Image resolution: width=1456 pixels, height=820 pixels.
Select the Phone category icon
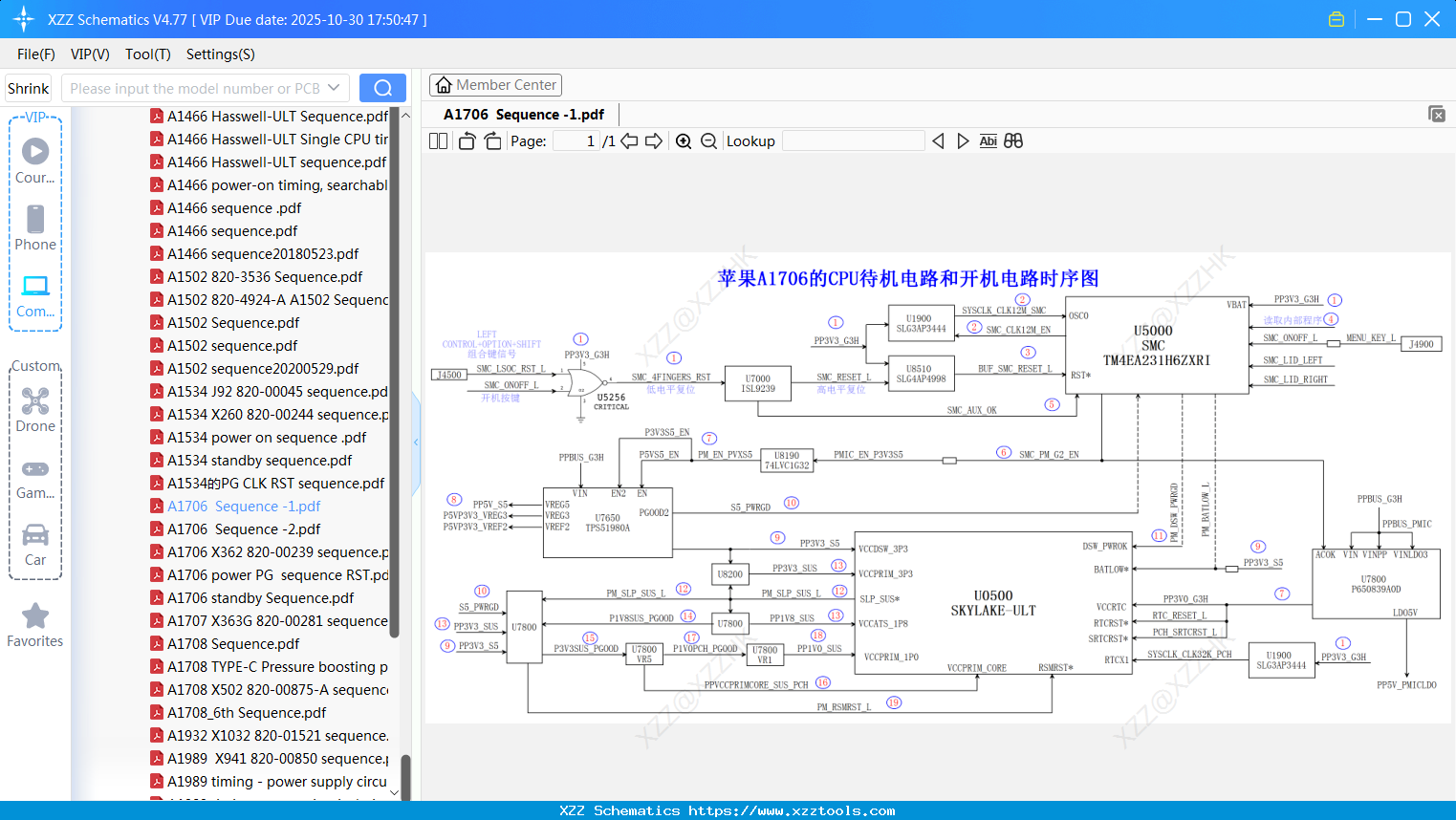pos(35,219)
